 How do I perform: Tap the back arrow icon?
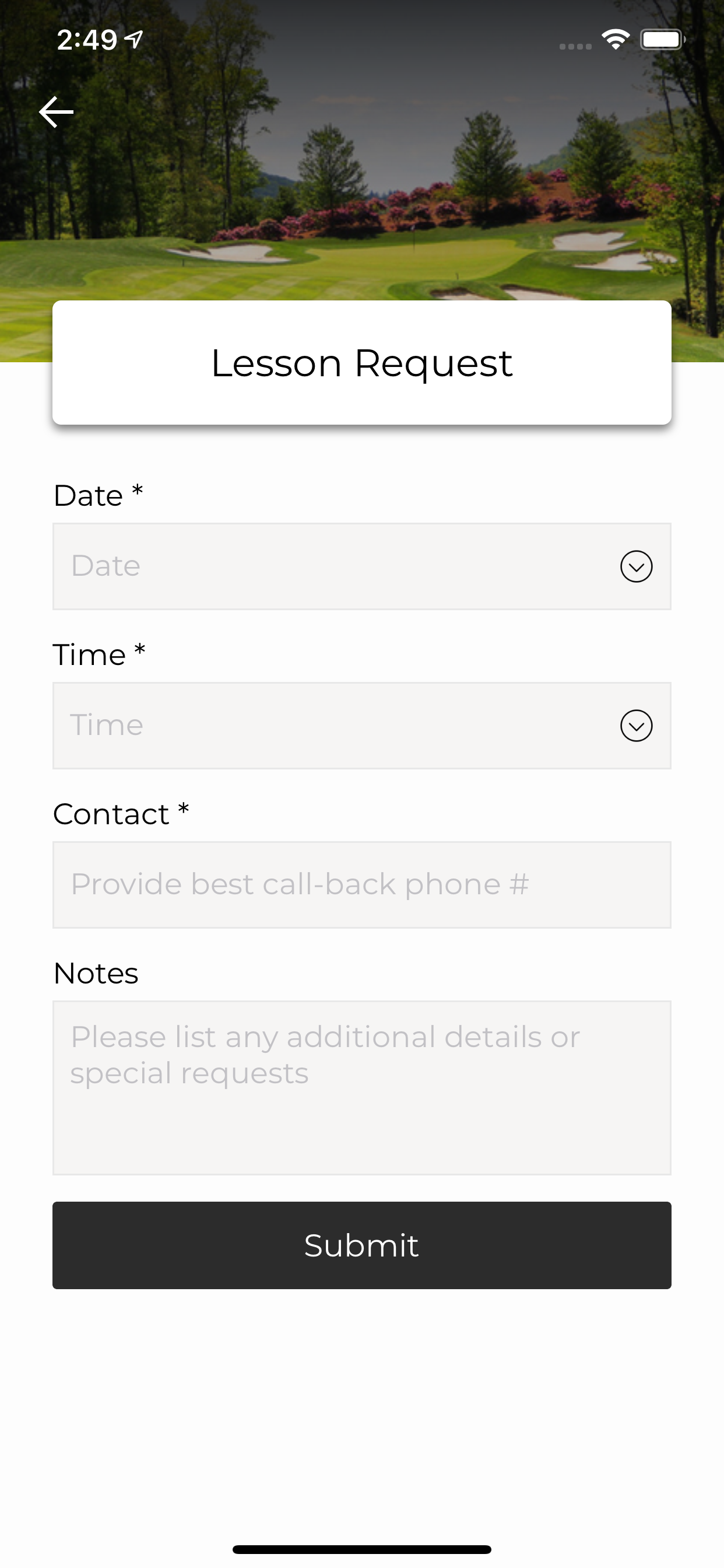(x=56, y=112)
